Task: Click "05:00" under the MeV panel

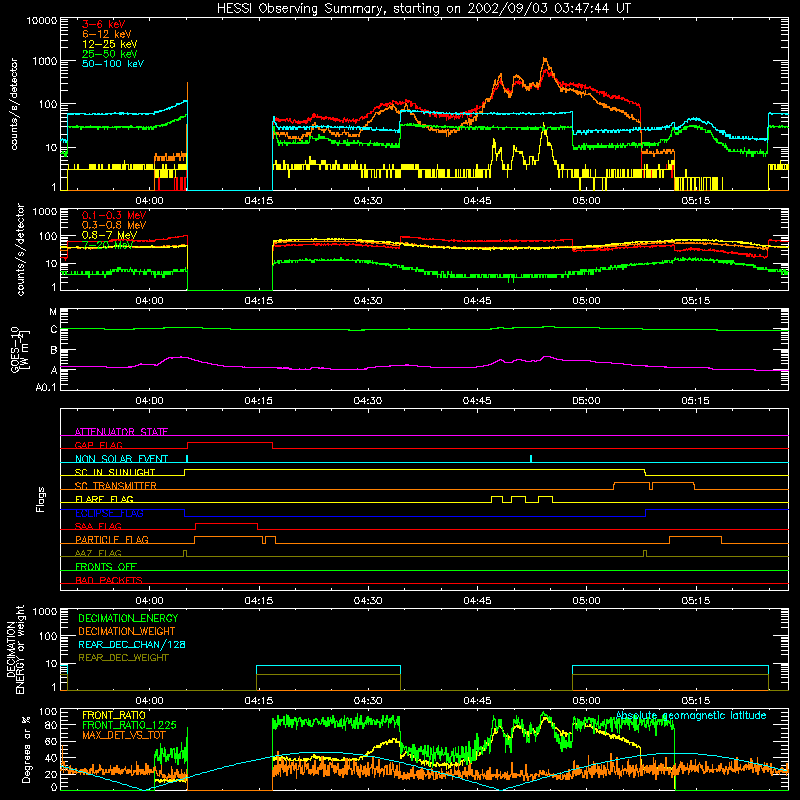Action: 586,300
